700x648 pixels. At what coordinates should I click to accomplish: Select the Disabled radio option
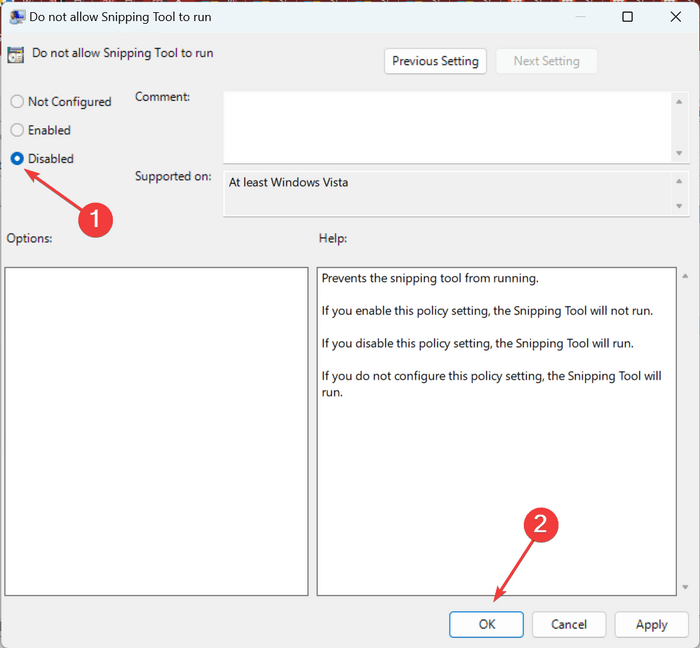click(17, 159)
